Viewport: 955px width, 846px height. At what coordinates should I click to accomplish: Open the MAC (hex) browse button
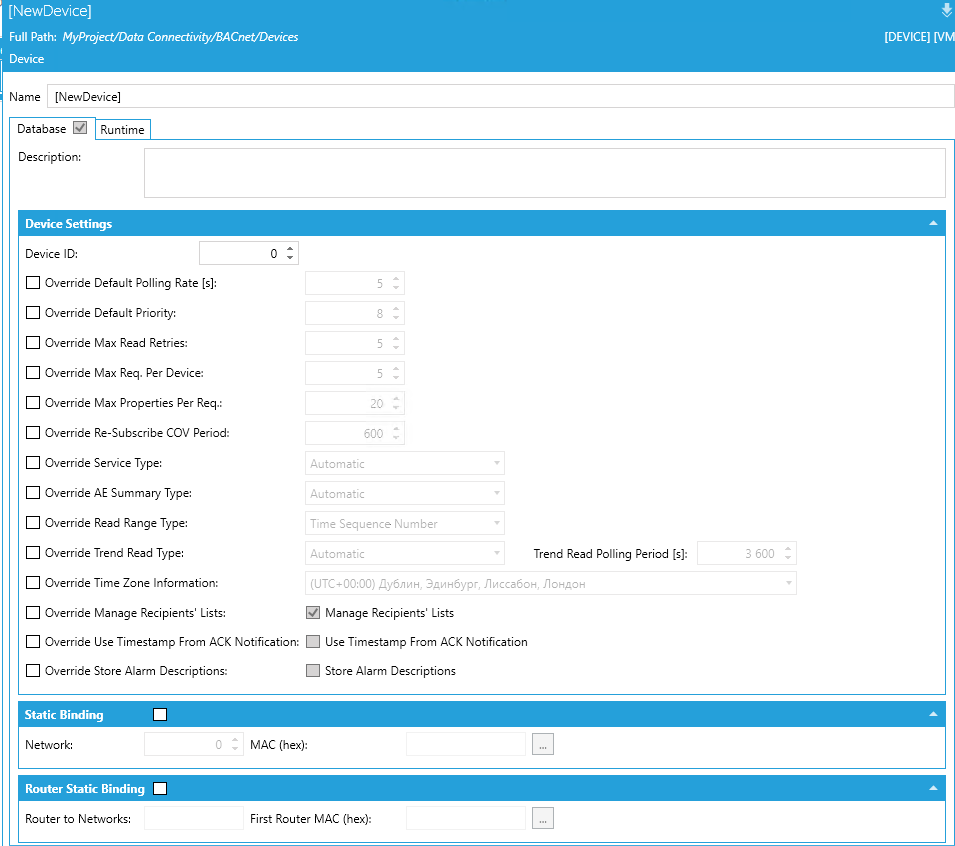[543, 744]
